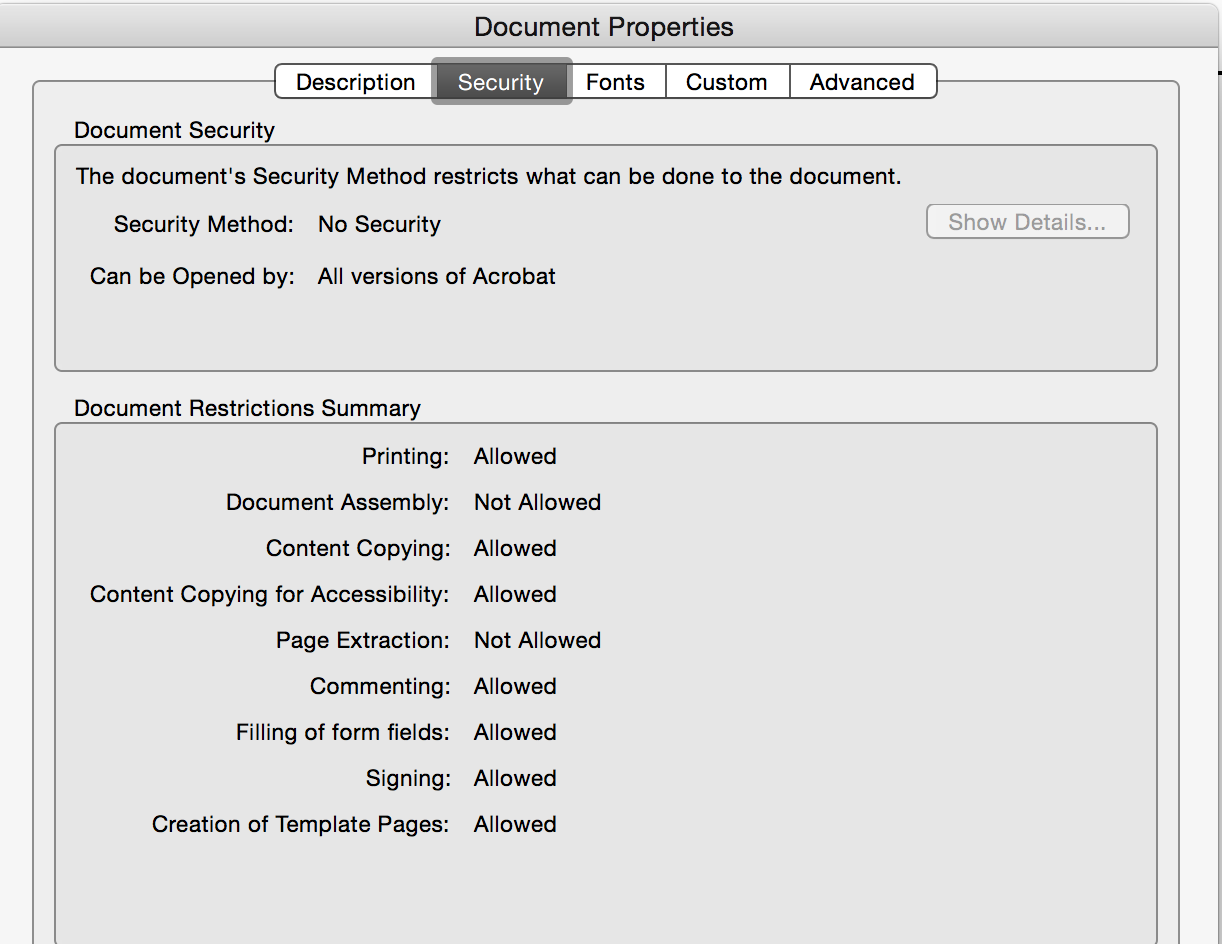This screenshot has height=944, width=1222.
Task: Click the "No Security" method value
Action: (379, 224)
